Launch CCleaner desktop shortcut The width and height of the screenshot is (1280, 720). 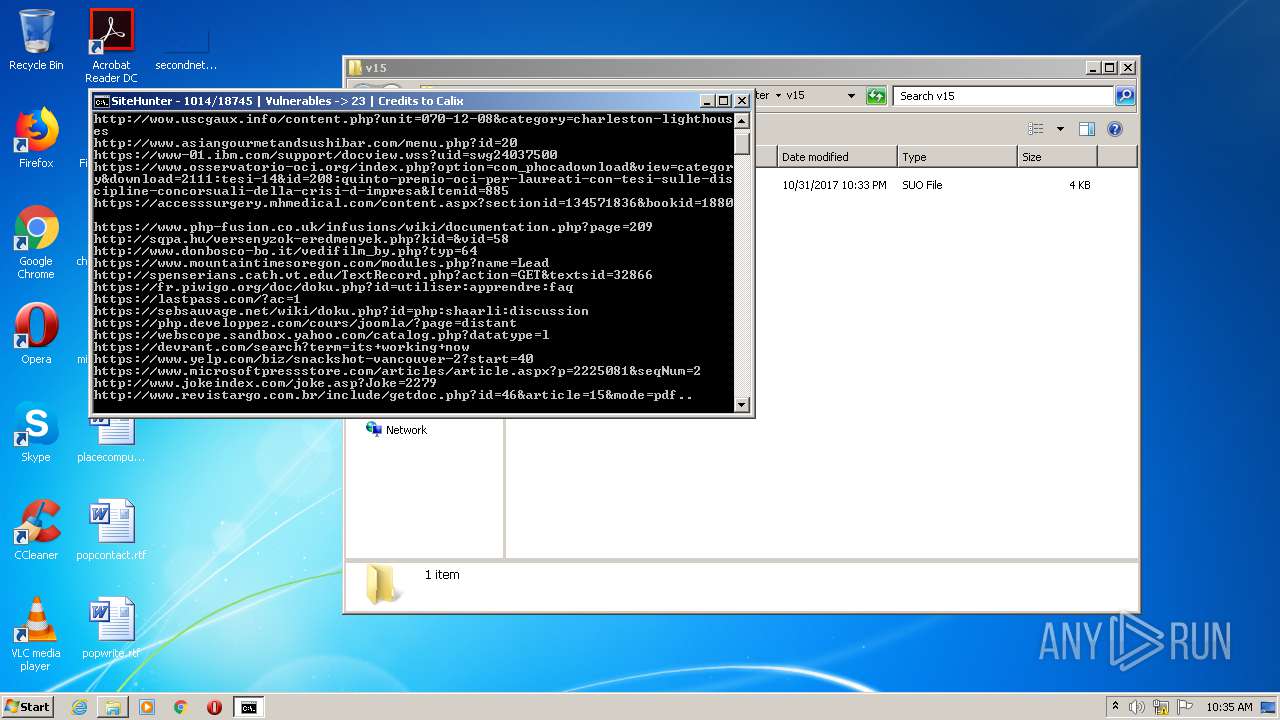point(36,530)
